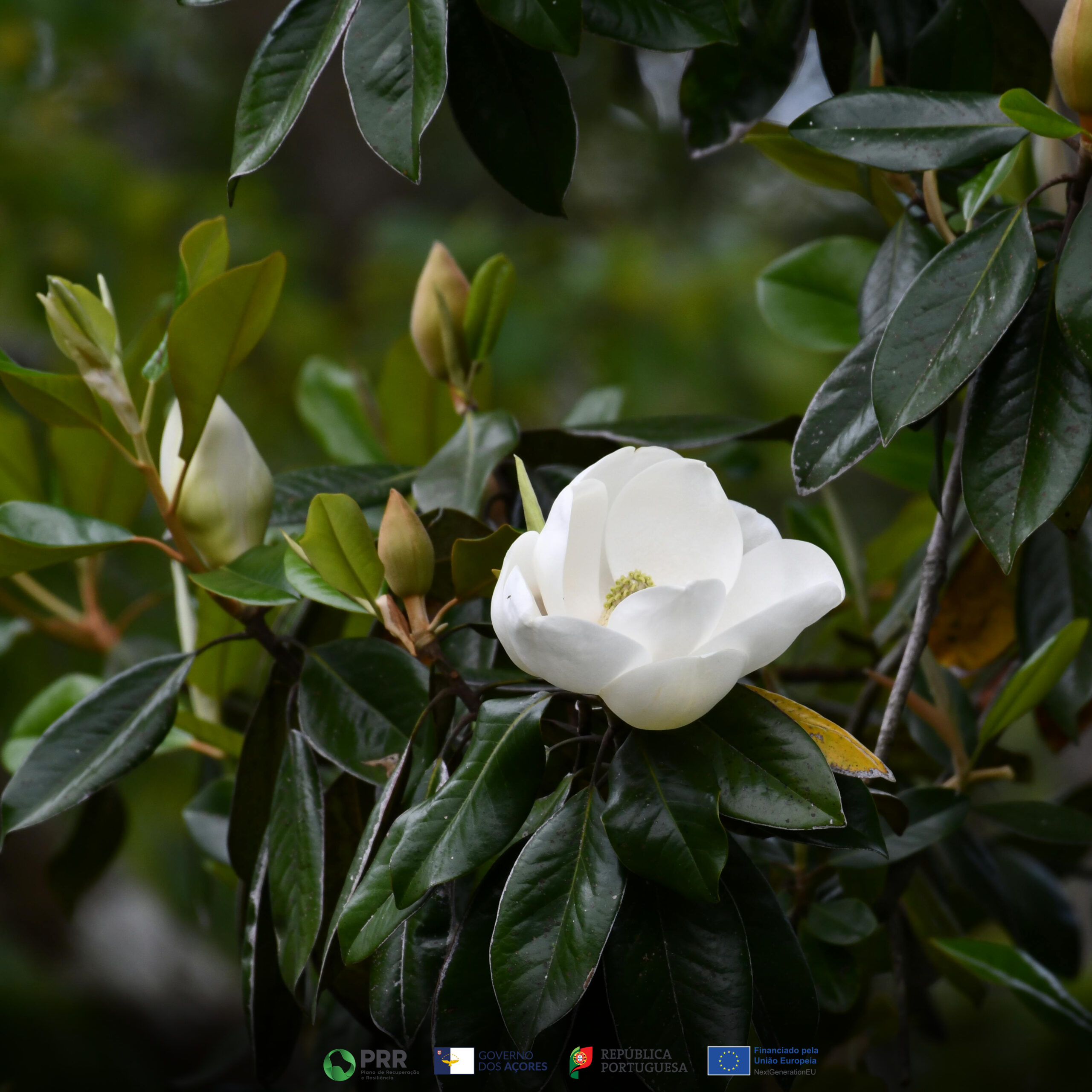Click the green pointed sepal above the flower
The width and height of the screenshot is (1092, 1092).
pyautogui.click(x=529, y=495)
